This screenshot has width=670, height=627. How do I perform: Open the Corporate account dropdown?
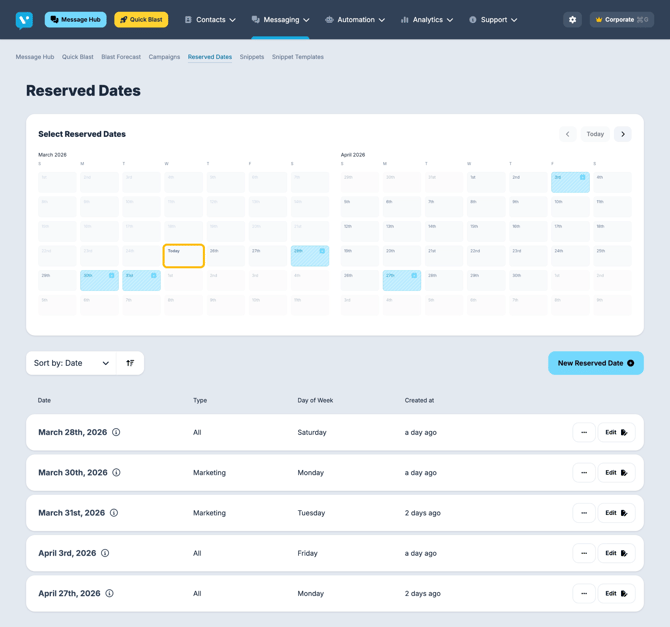(x=621, y=20)
